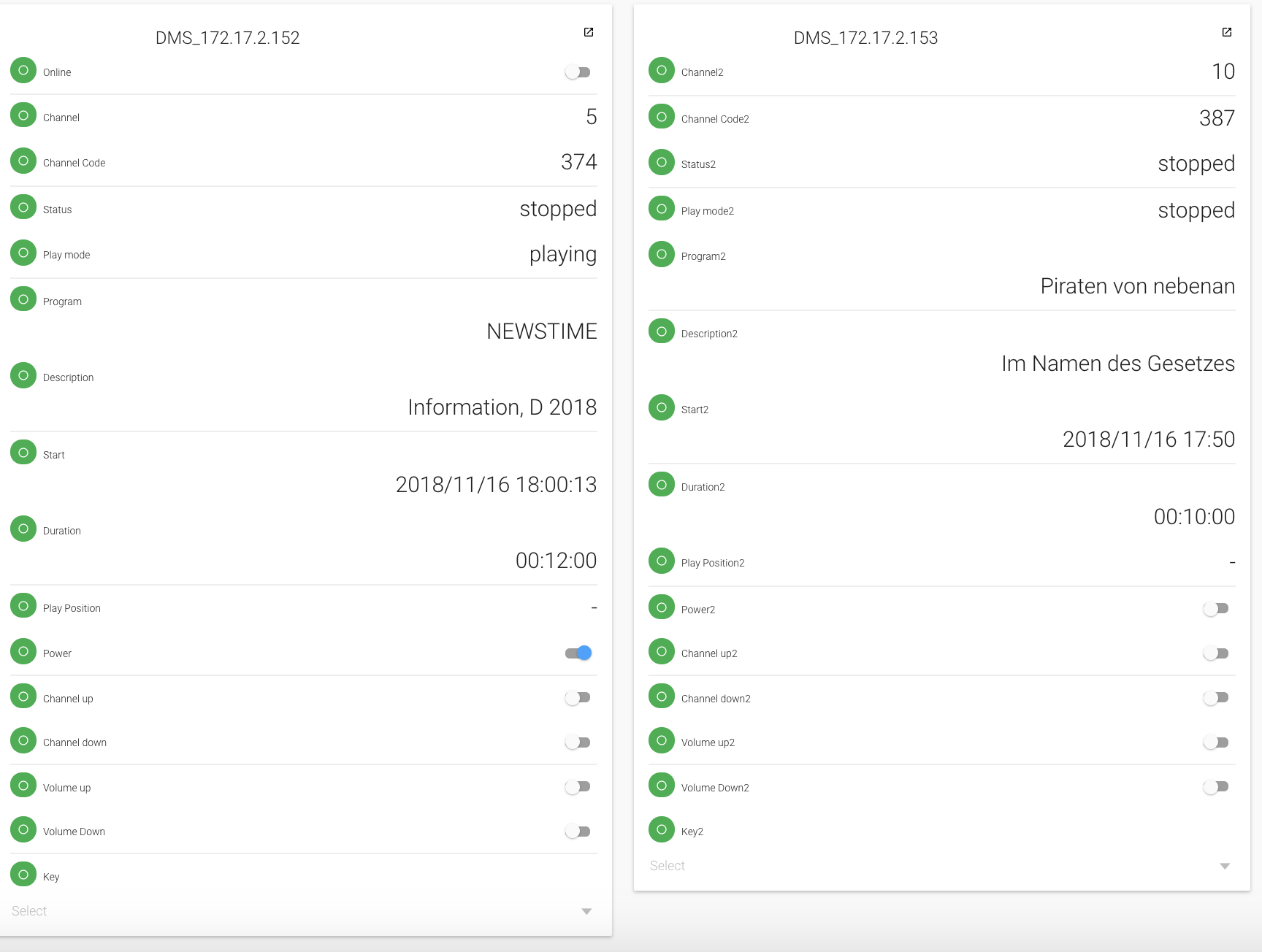Click the Play mode value playing
This screenshot has width=1262, height=952.
click(563, 255)
